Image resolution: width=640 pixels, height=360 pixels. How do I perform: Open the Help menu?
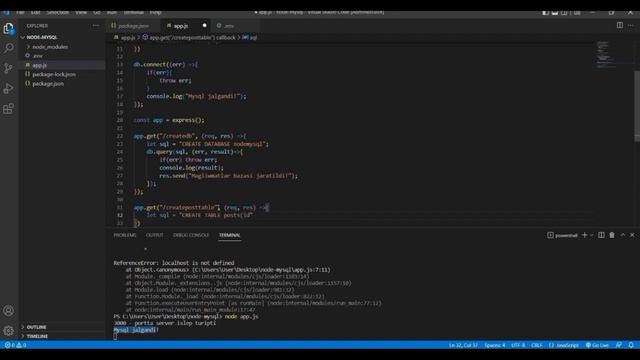point(155,12)
